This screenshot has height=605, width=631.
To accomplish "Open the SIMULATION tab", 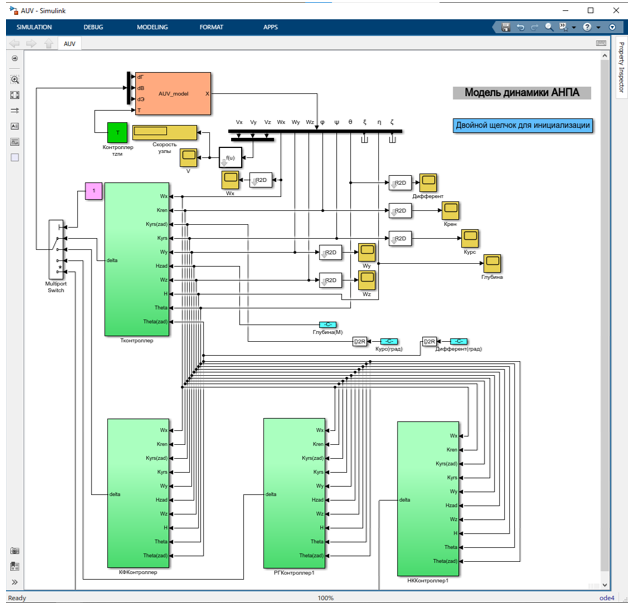I will pyautogui.click(x=34, y=27).
